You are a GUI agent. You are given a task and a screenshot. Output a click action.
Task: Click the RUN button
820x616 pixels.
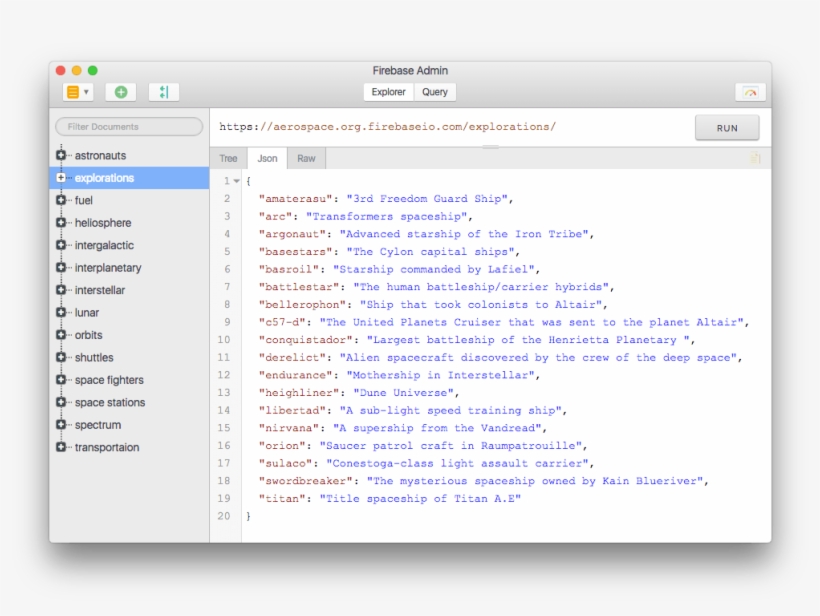727,128
